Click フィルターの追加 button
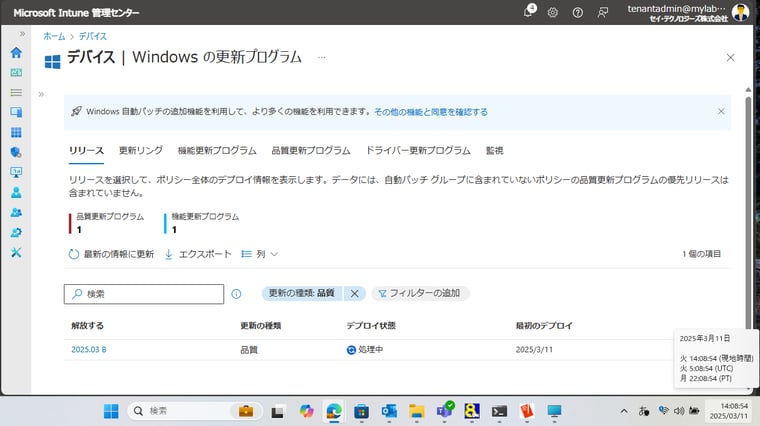 coord(420,293)
